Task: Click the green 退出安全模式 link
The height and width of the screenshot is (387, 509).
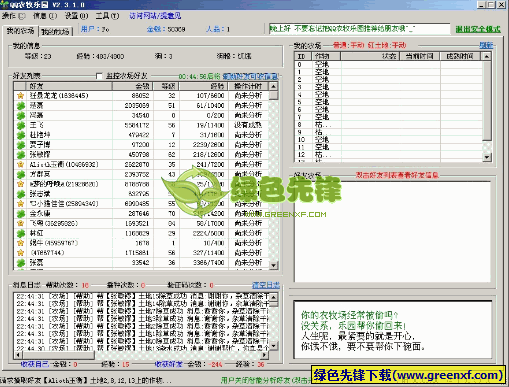Action: click(478, 29)
